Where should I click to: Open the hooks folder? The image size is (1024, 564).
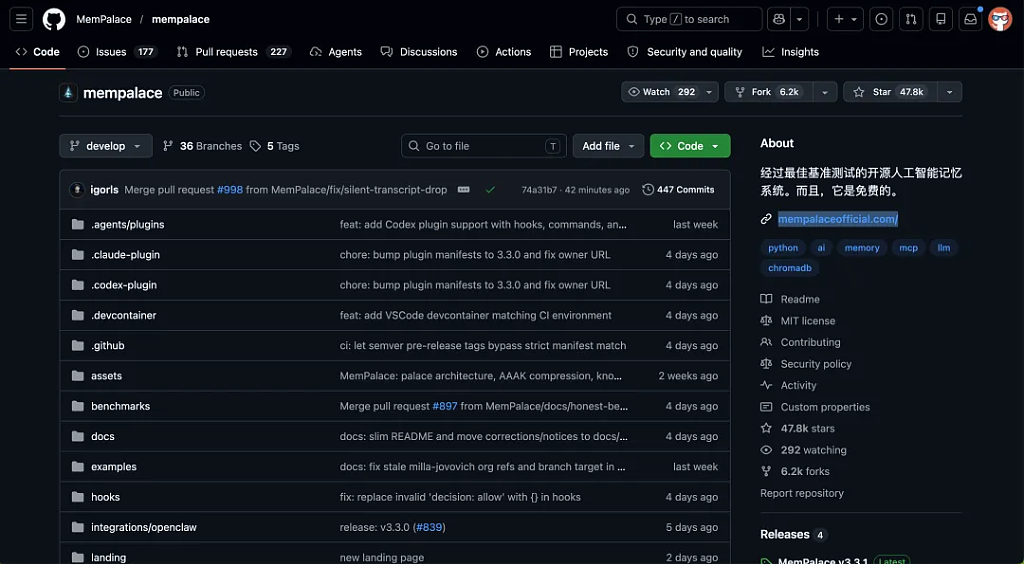click(x=106, y=497)
